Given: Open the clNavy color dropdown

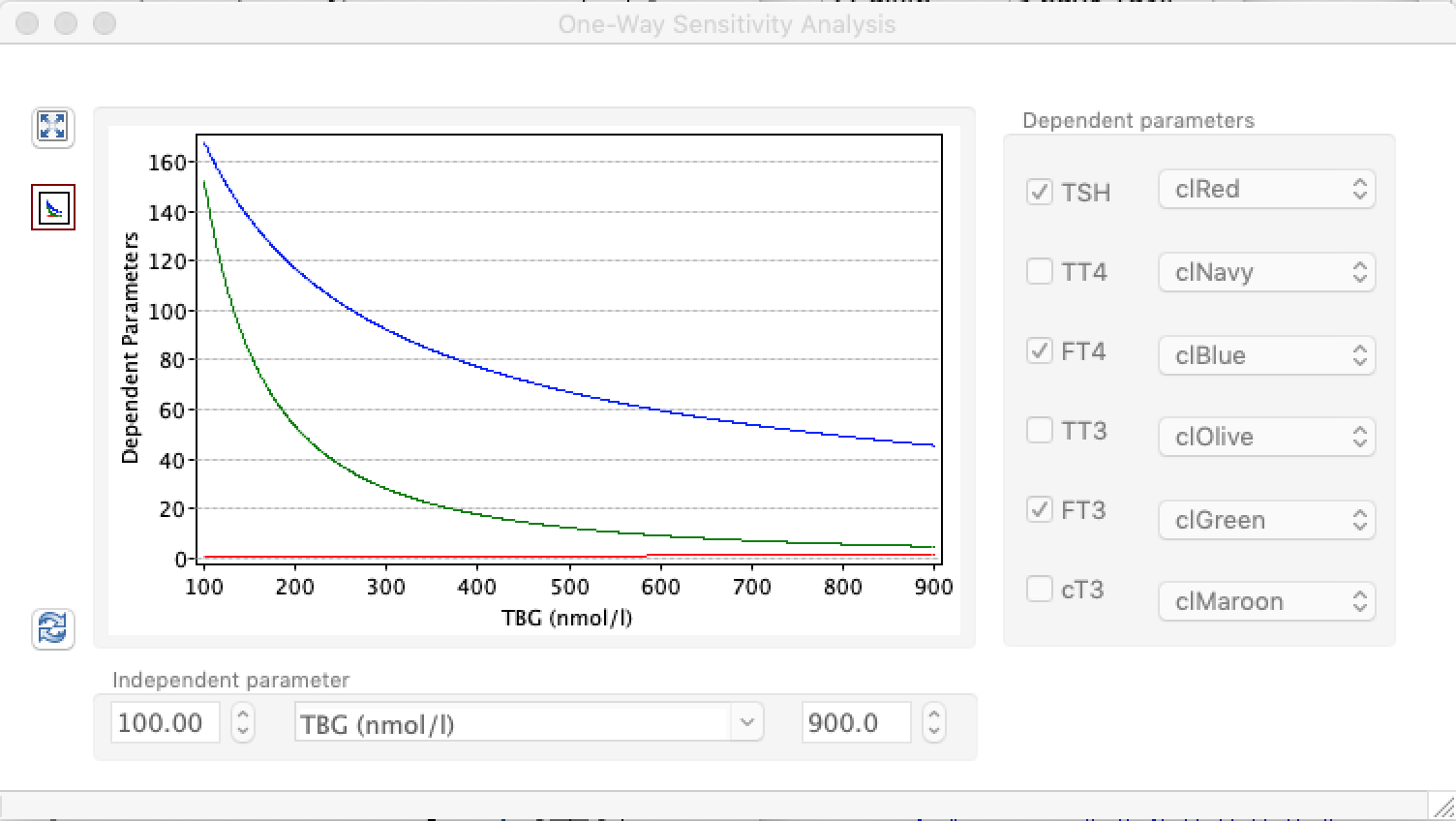Looking at the screenshot, I should click(1266, 272).
